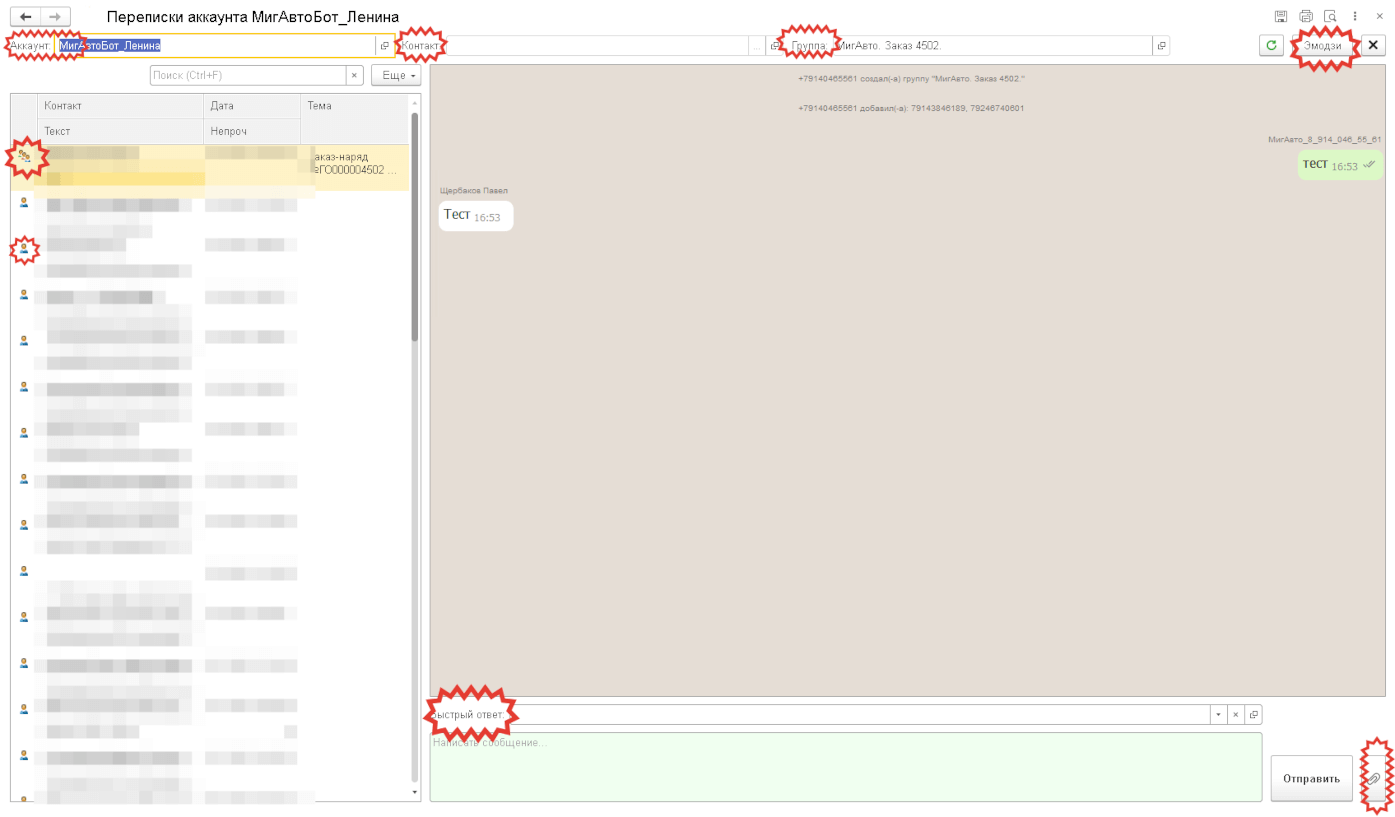This screenshot has width=1395, height=817.
Task: Clear the search field with x
Action: [x=354, y=75]
